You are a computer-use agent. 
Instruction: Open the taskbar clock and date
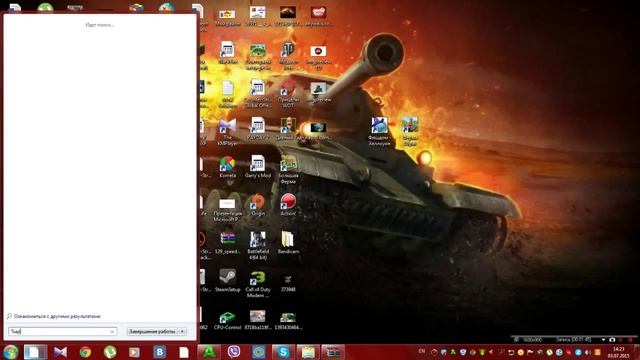[x=619, y=352]
